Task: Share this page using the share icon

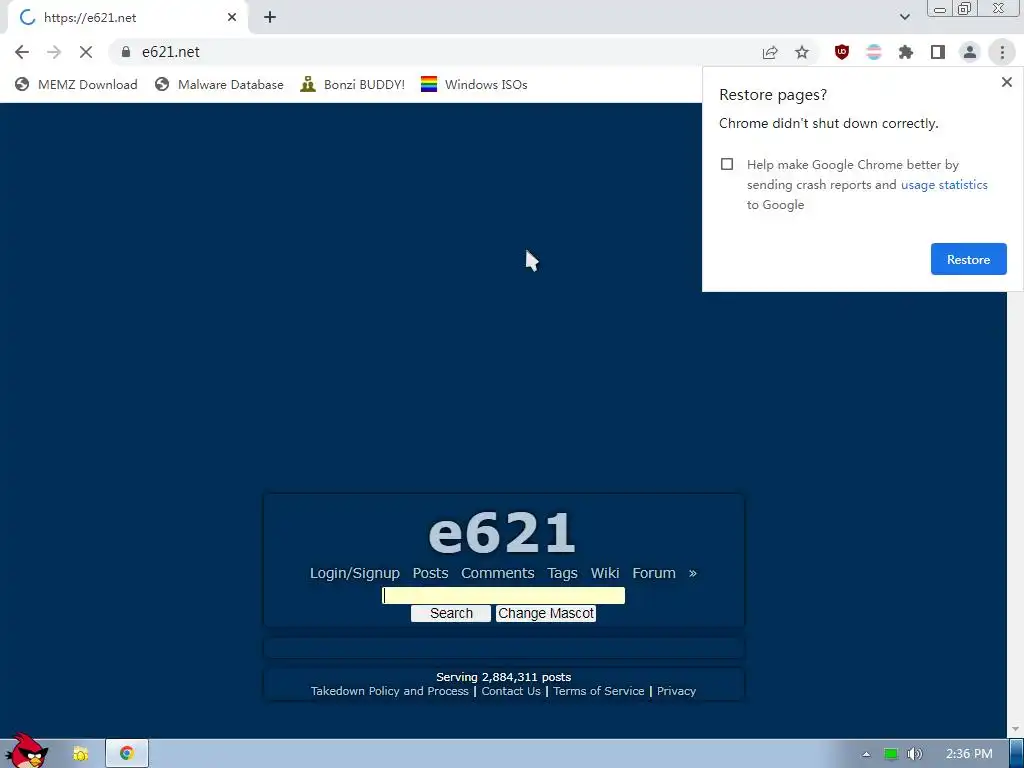Action: tap(770, 52)
